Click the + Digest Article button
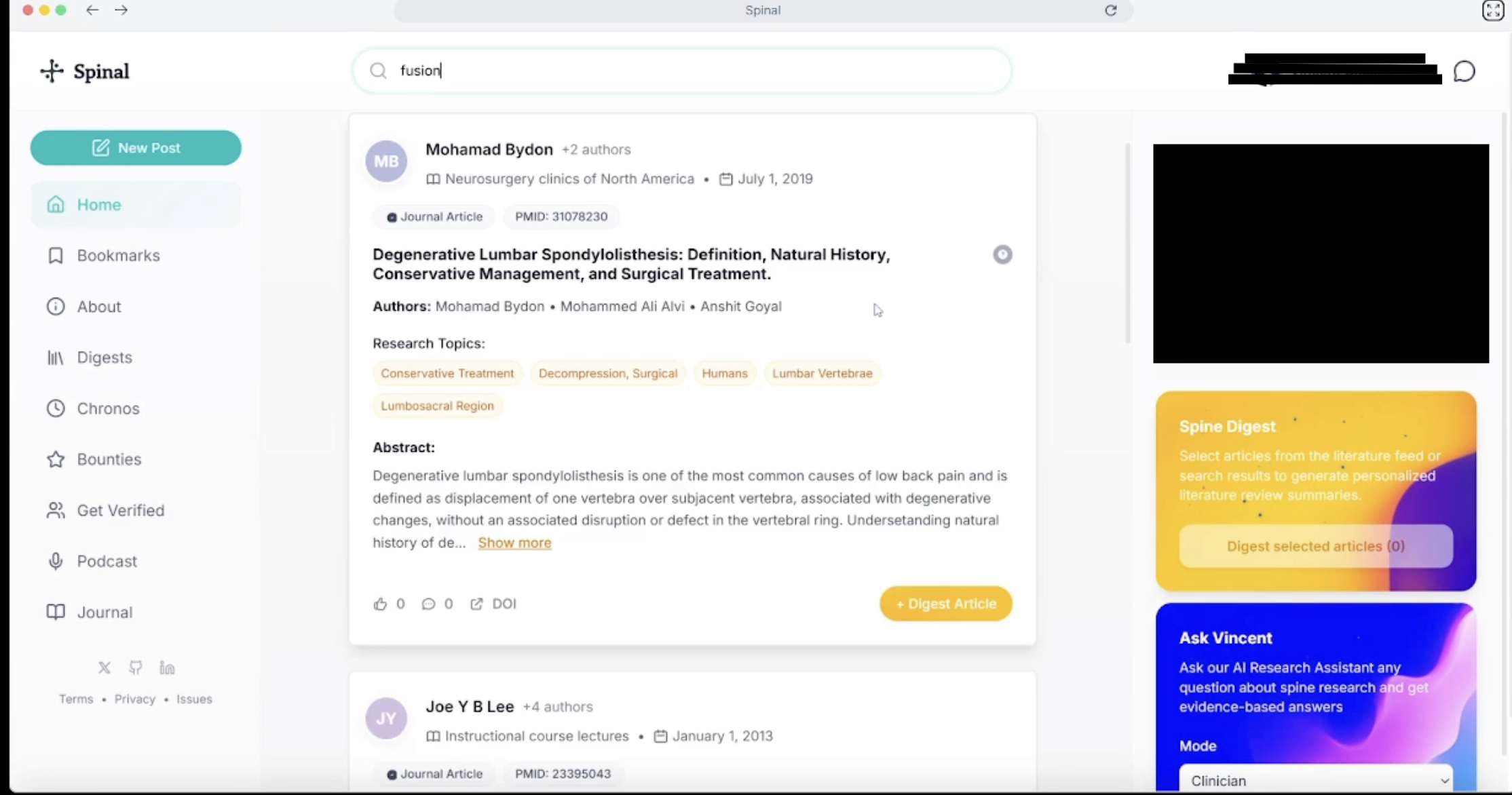This screenshot has height=795, width=1512. 946,604
